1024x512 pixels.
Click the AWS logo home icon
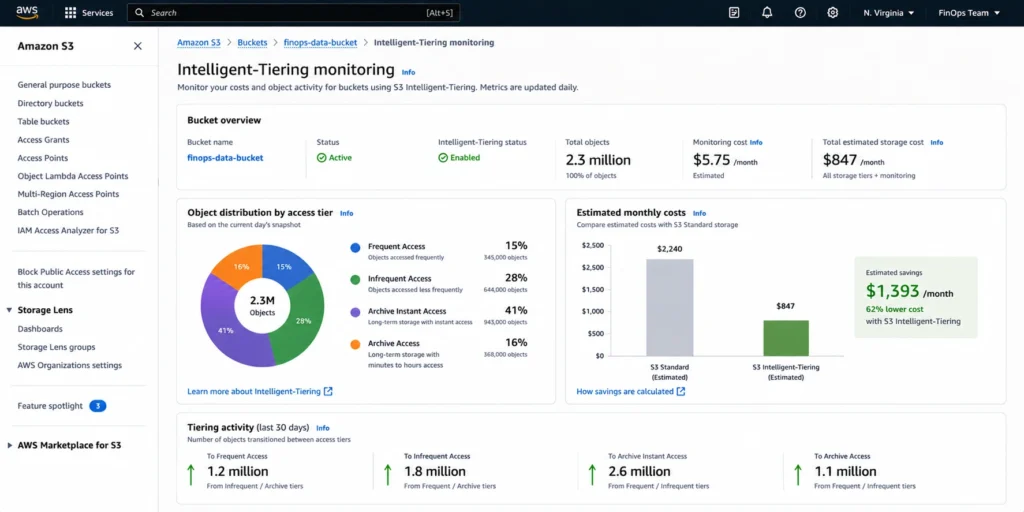click(x=27, y=12)
